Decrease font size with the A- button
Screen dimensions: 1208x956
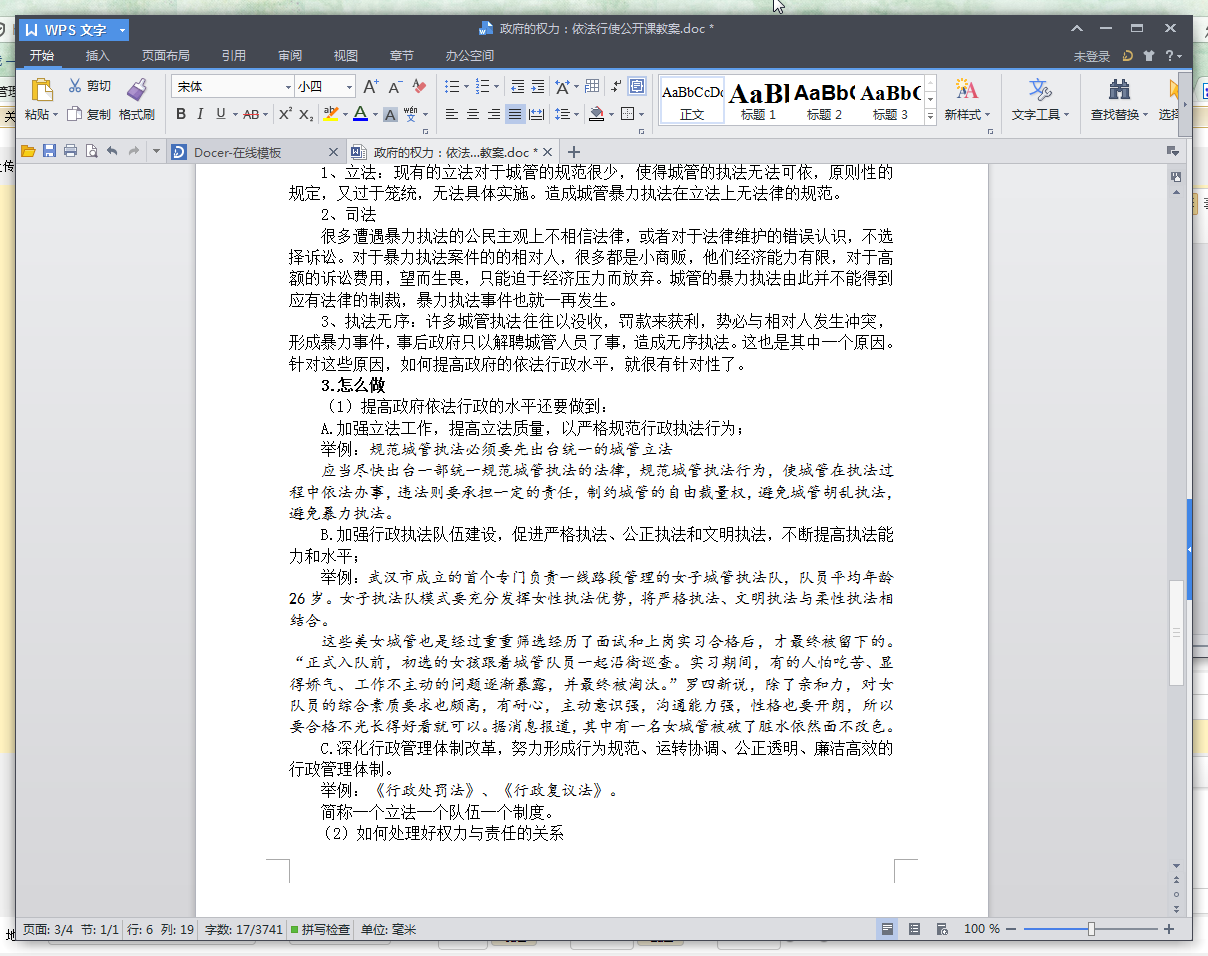tap(396, 87)
